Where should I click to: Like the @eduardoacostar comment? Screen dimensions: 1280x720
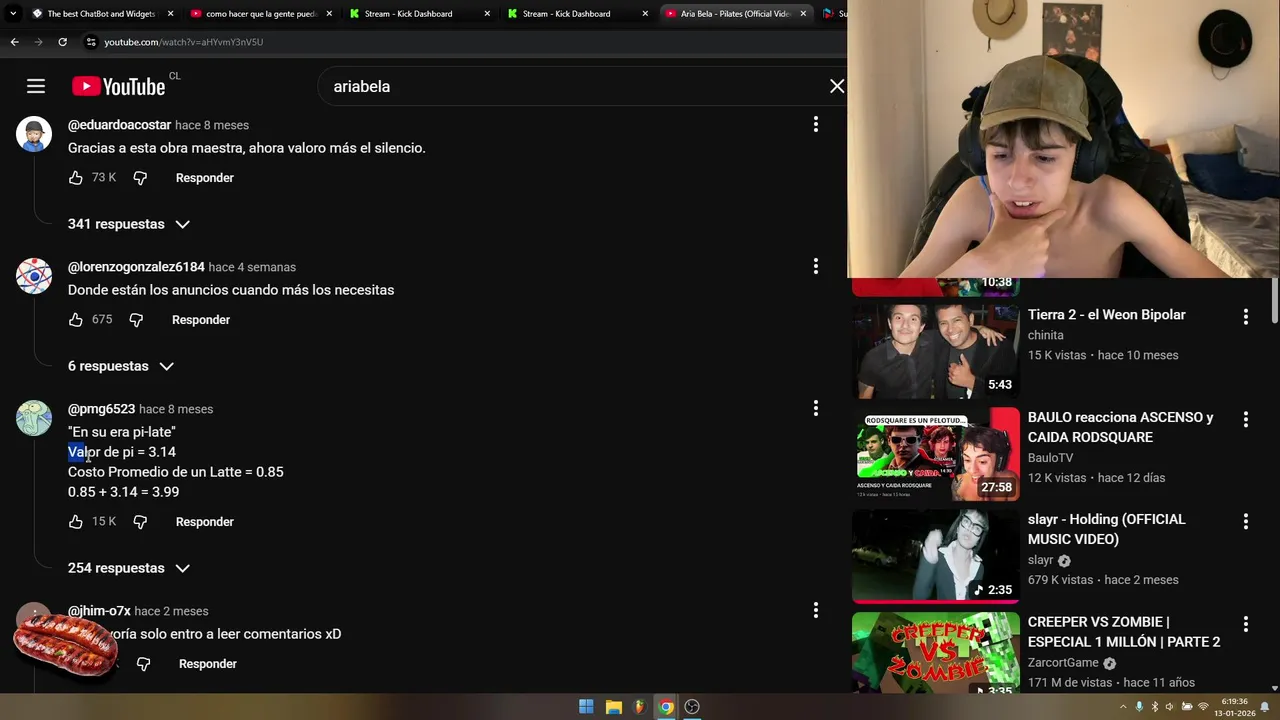coord(76,178)
